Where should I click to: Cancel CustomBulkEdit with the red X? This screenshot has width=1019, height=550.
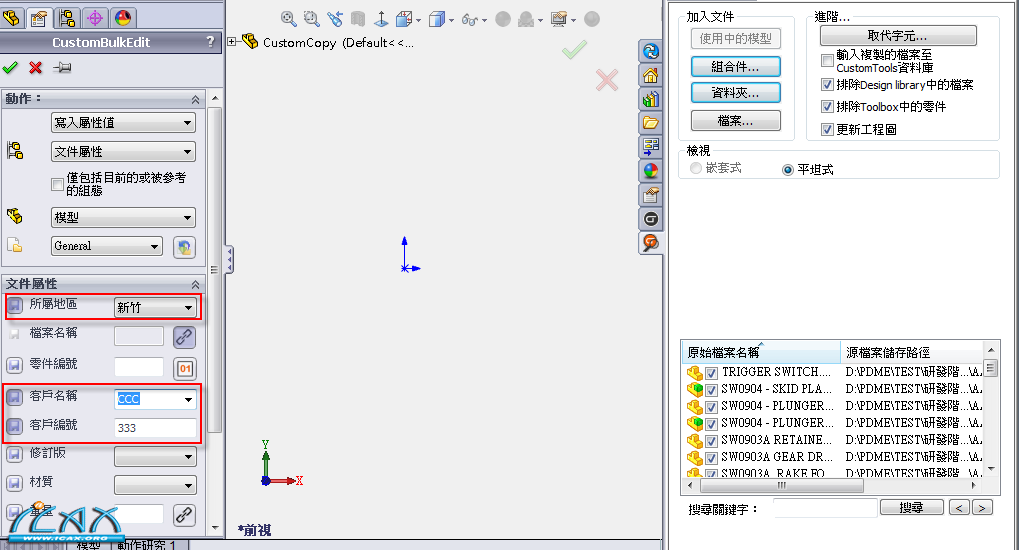pyautogui.click(x=36, y=68)
